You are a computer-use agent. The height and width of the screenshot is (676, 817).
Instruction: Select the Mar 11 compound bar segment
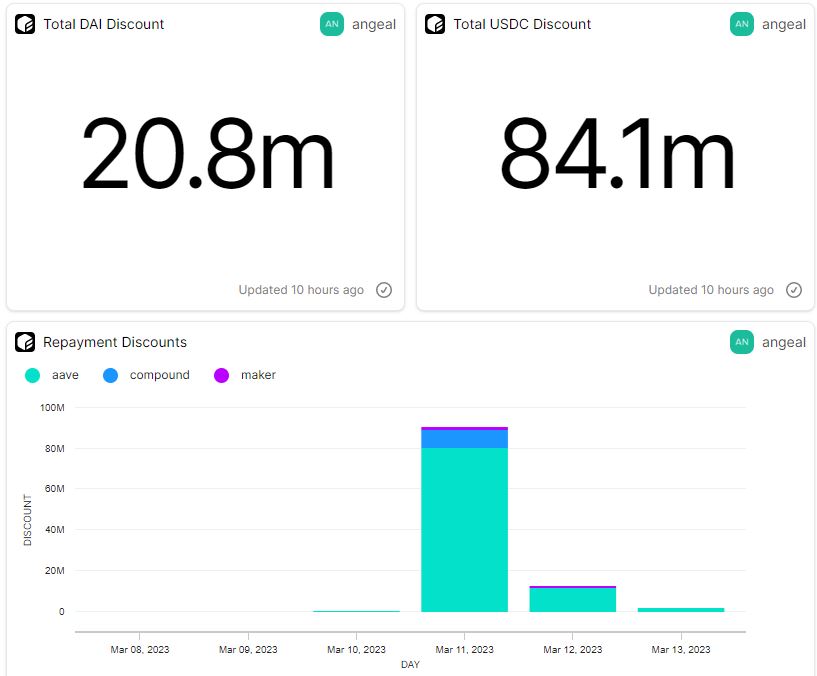click(x=464, y=439)
